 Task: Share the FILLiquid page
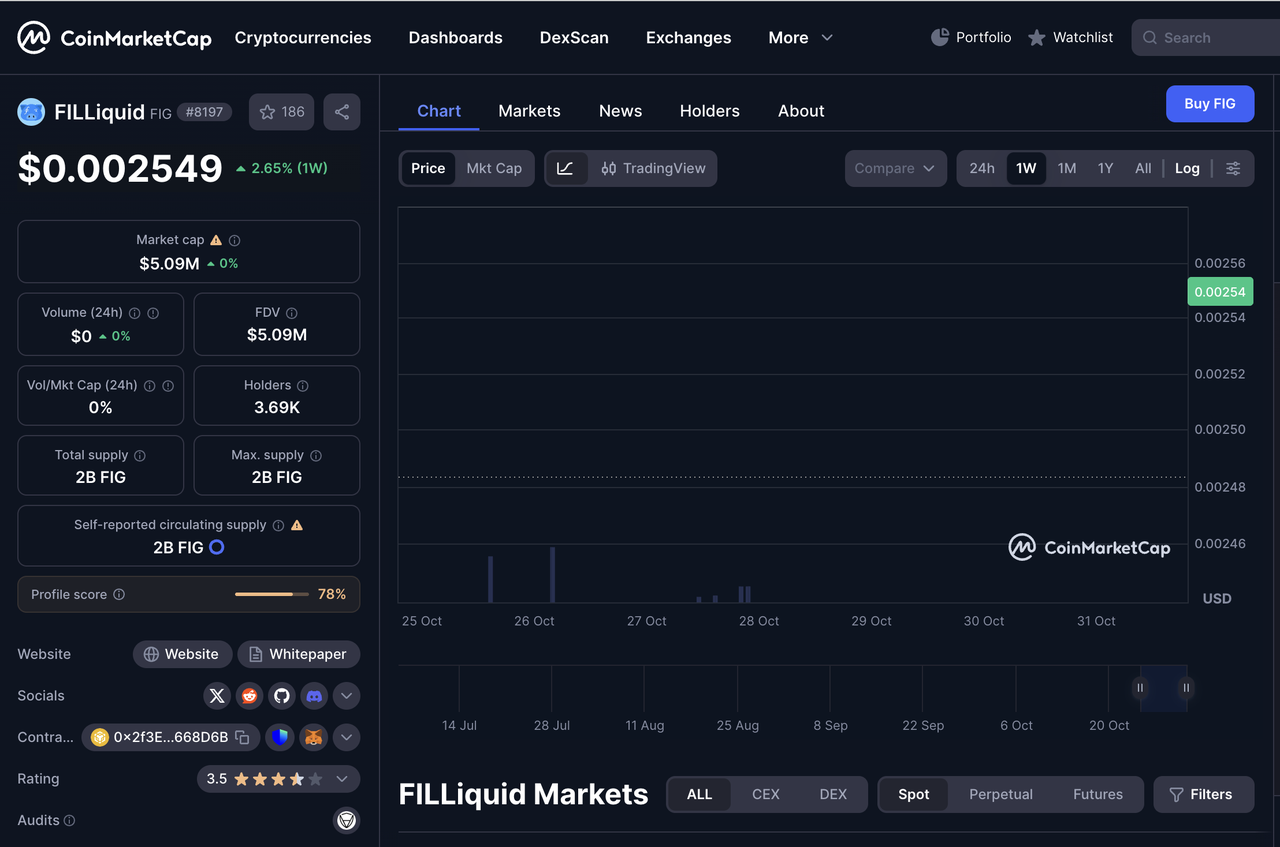[x=342, y=112]
